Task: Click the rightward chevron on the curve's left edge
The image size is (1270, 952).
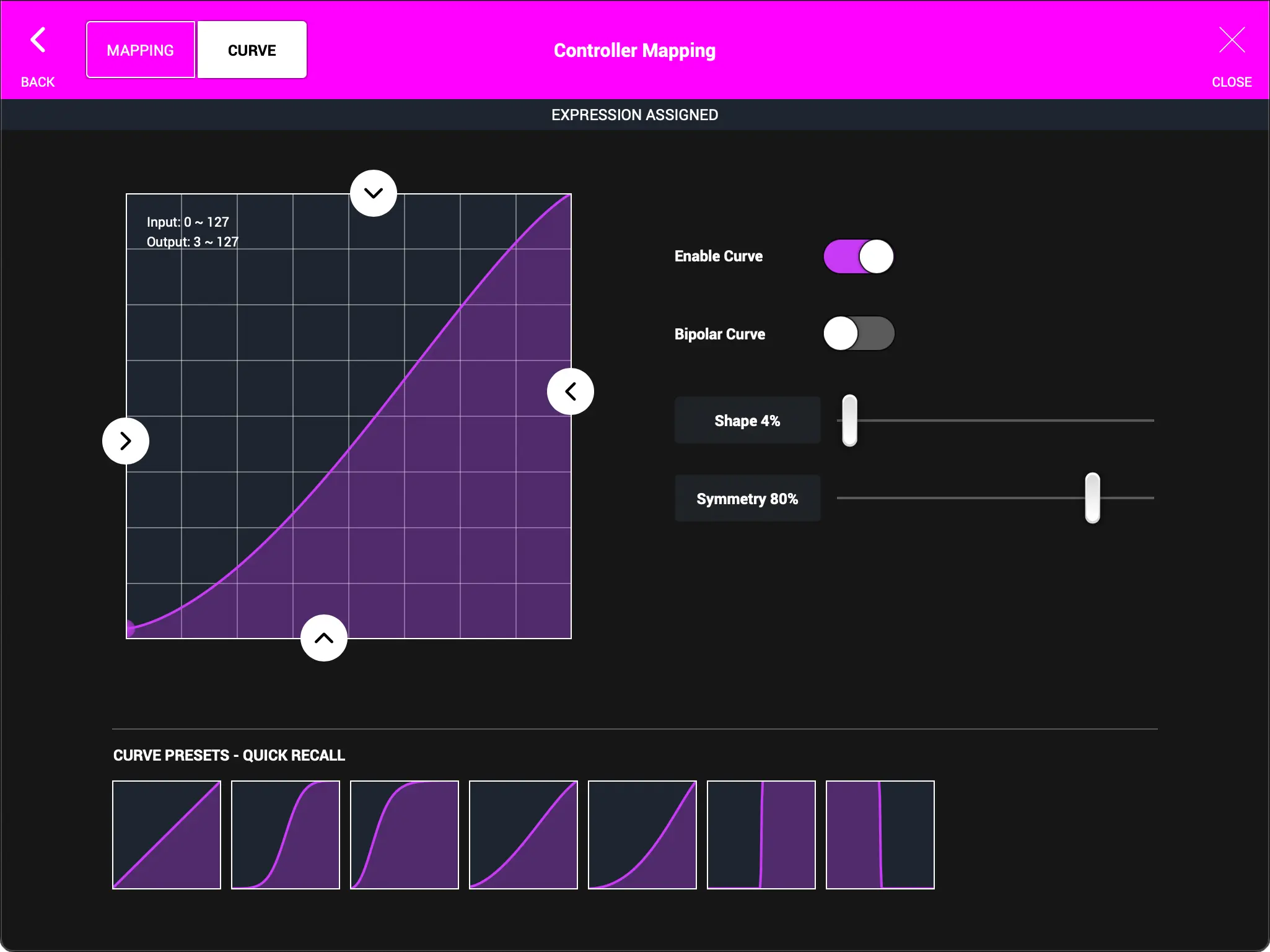Action: tap(126, 440)
